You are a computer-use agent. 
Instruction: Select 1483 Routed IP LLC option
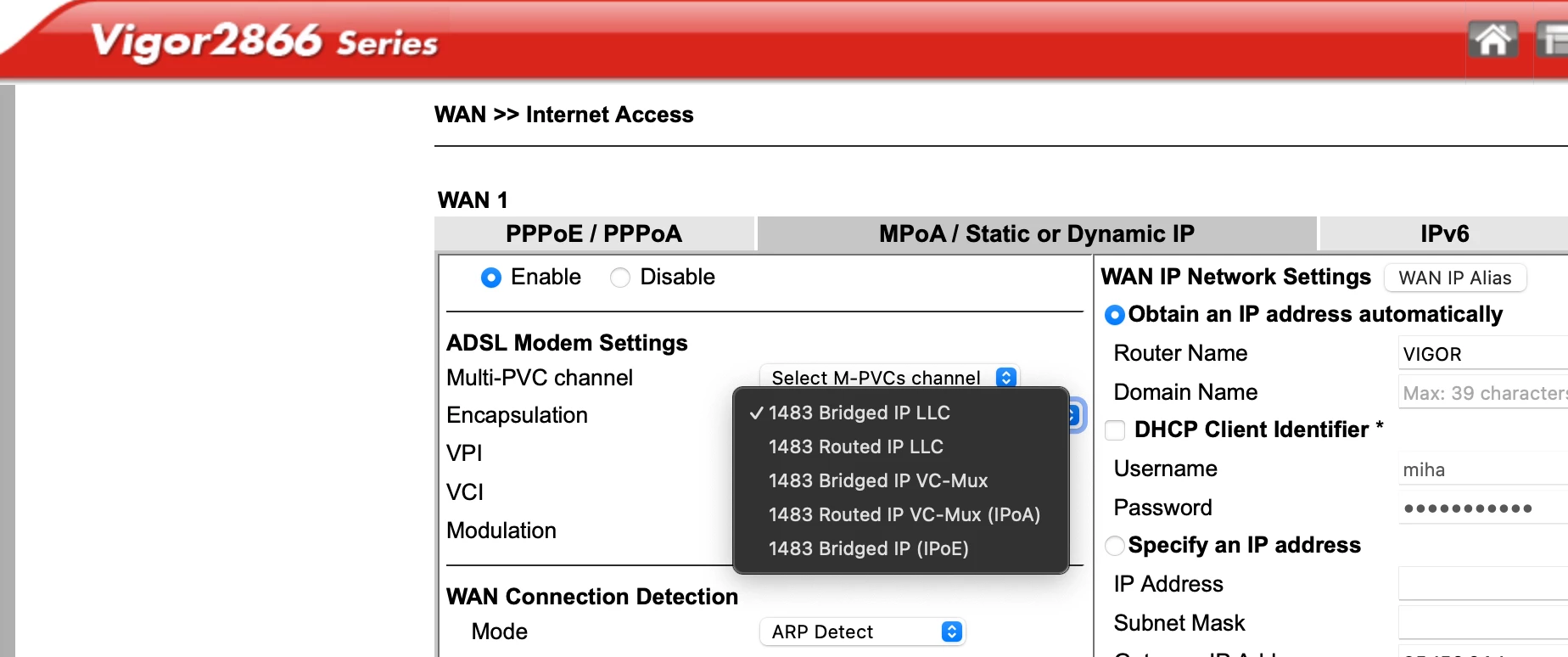855,446
